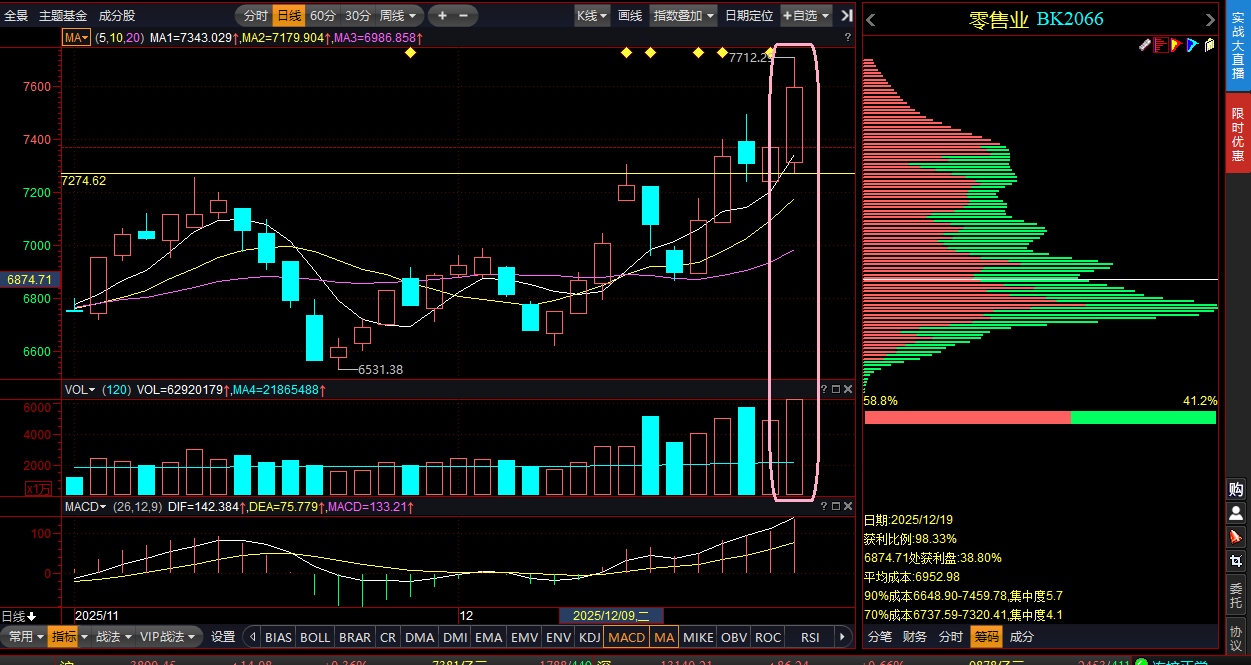Switch to 成分 tab in side panel
Viewport: 1251px width, 665px height.
[1022, 636]
